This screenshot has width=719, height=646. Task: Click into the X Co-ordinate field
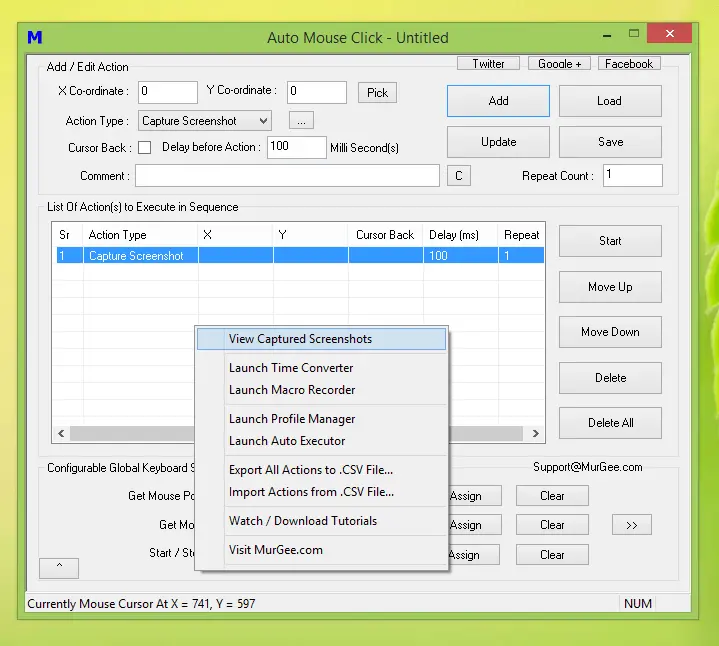[167, 92]
